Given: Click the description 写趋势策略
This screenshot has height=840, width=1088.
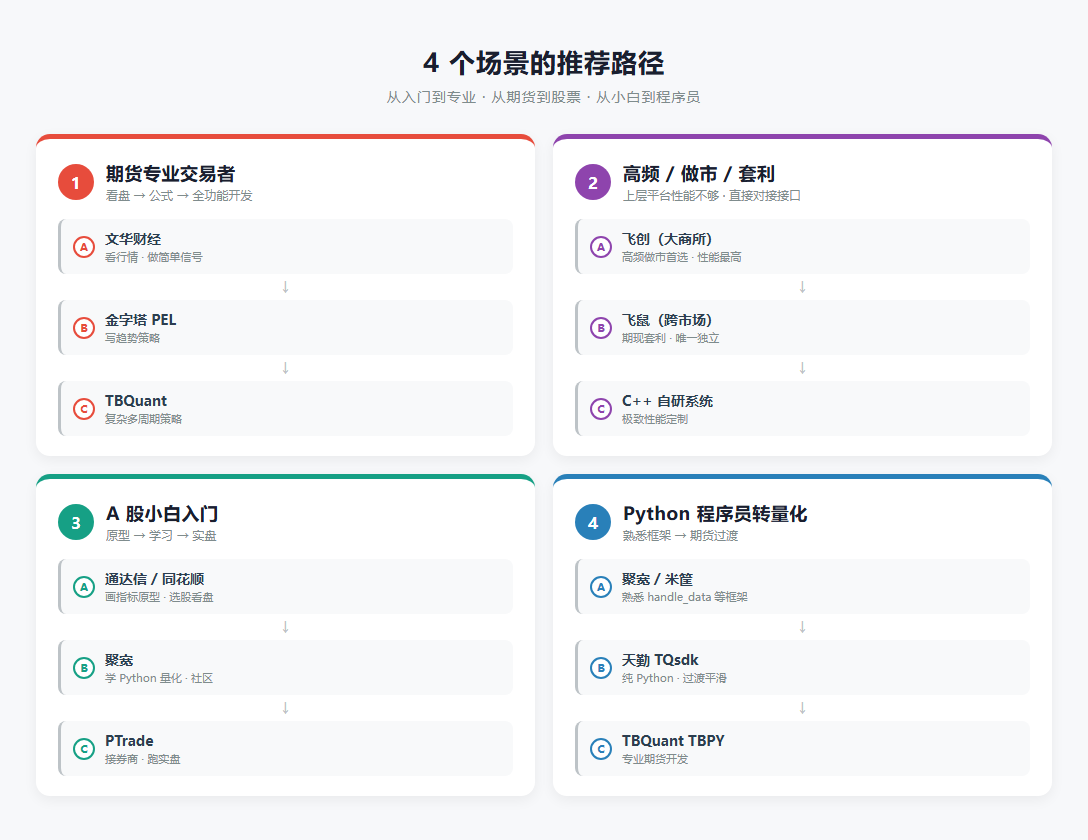Looking at the screenshot, I should (133, 338).
